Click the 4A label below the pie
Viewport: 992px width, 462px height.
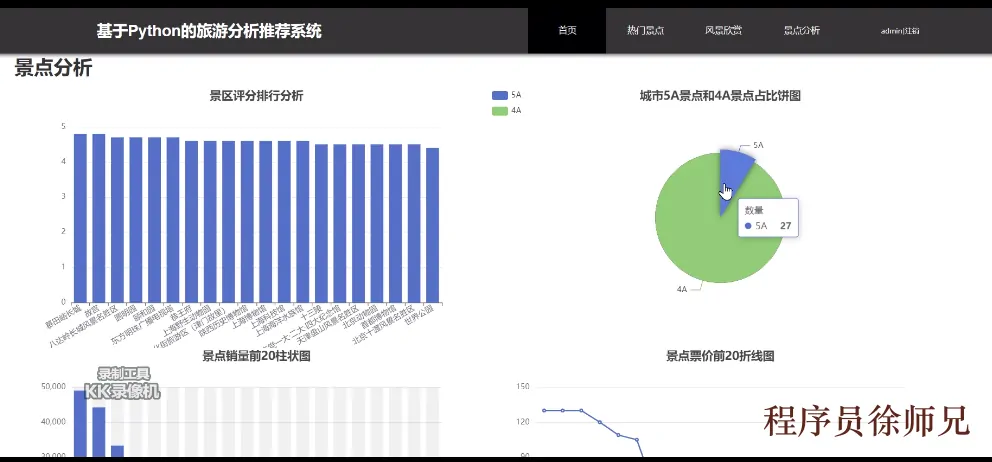click(681, 289)
